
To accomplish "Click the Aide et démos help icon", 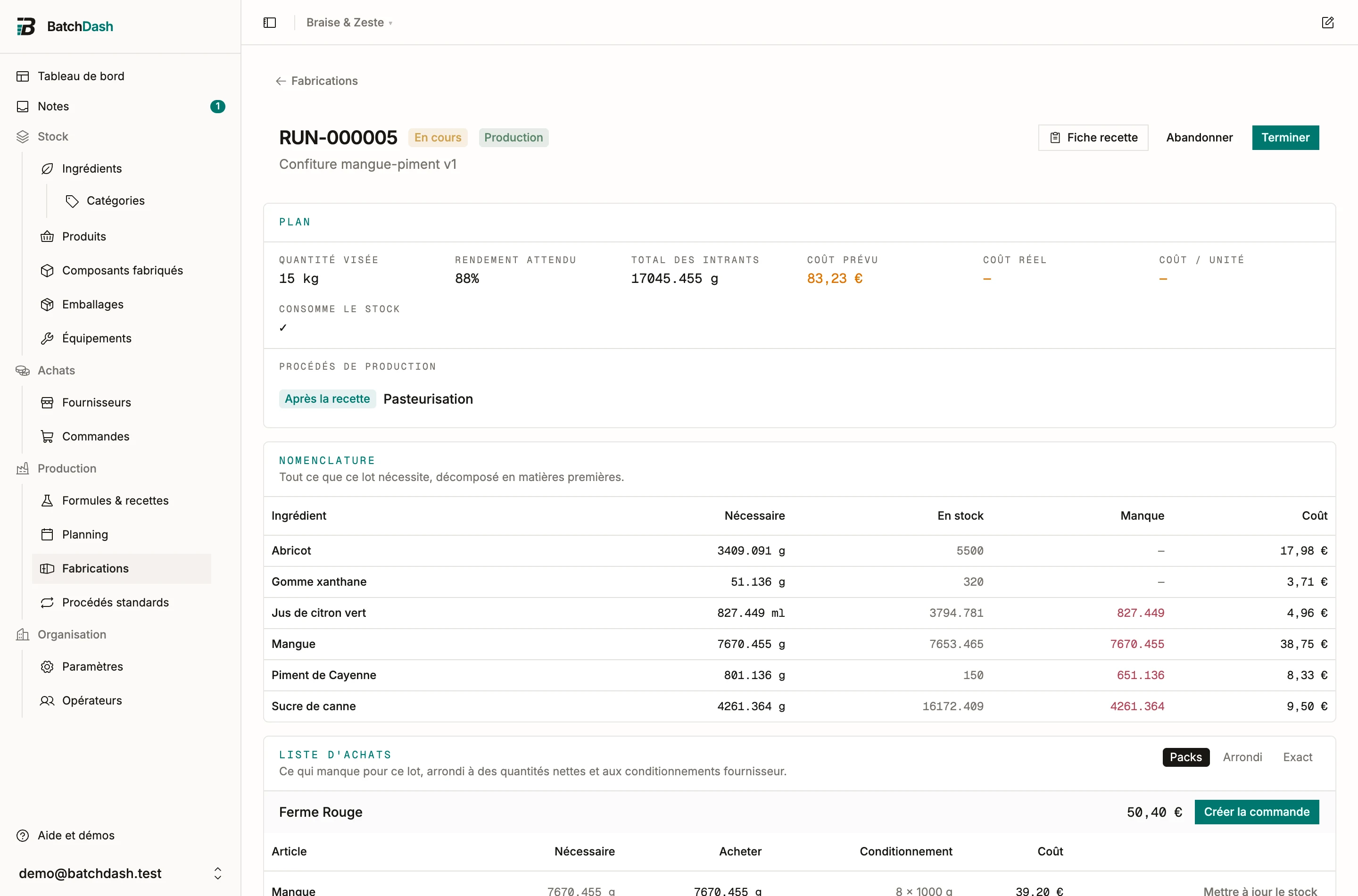I will click(23, 836).
